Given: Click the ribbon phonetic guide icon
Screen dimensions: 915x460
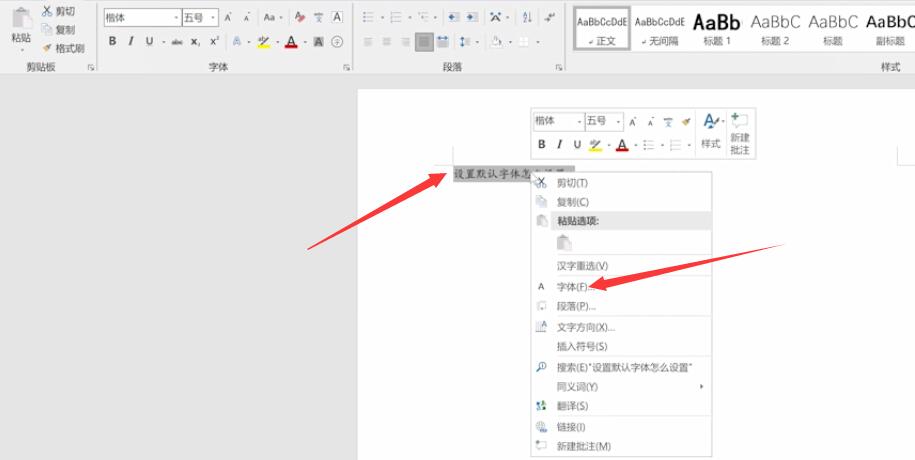Looking at the screenshot, I should pyautogui.click(x=319, y=18).
